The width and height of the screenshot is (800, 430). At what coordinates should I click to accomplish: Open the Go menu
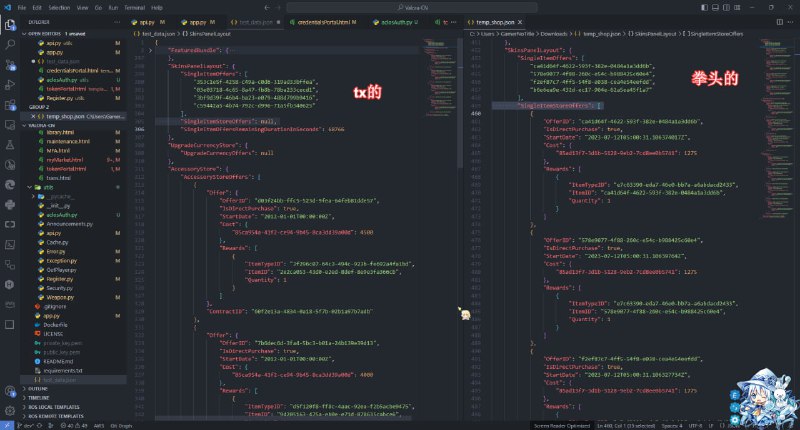click(x=98, y=8)
